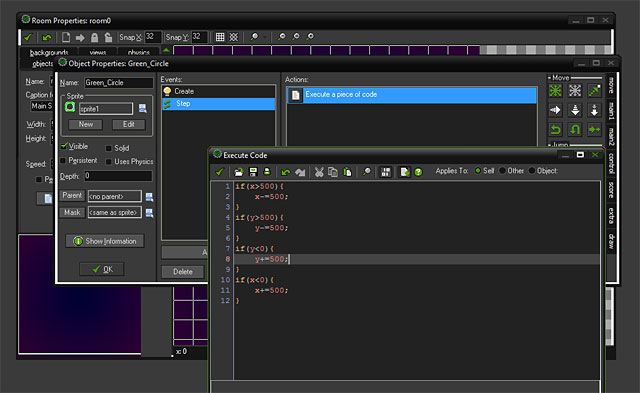Open find magnifier in Execute Code toolbar
Screen dimensions: 640x393
(x=367, y=172)
